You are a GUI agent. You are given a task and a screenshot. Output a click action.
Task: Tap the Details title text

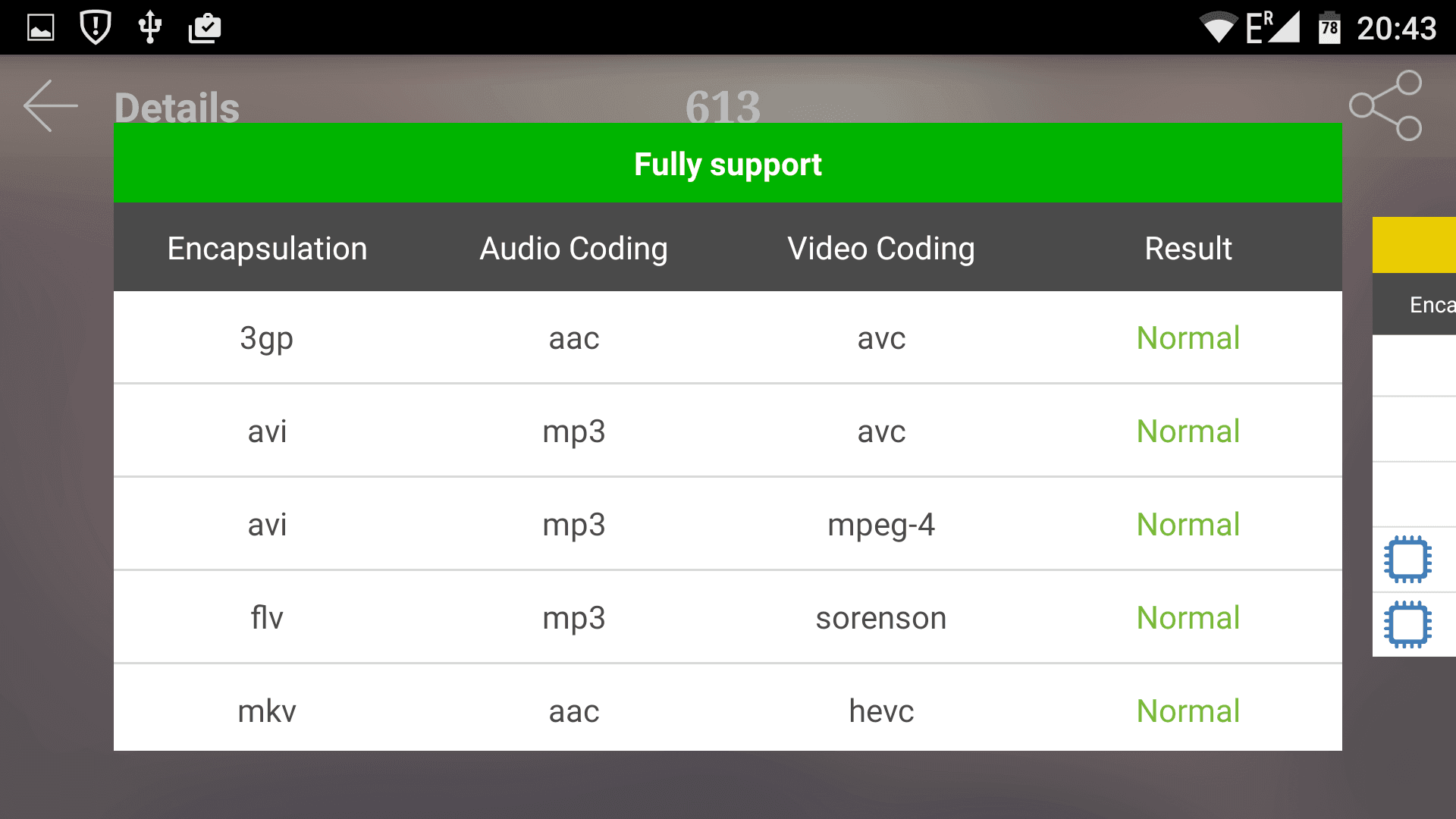(177, 107)
